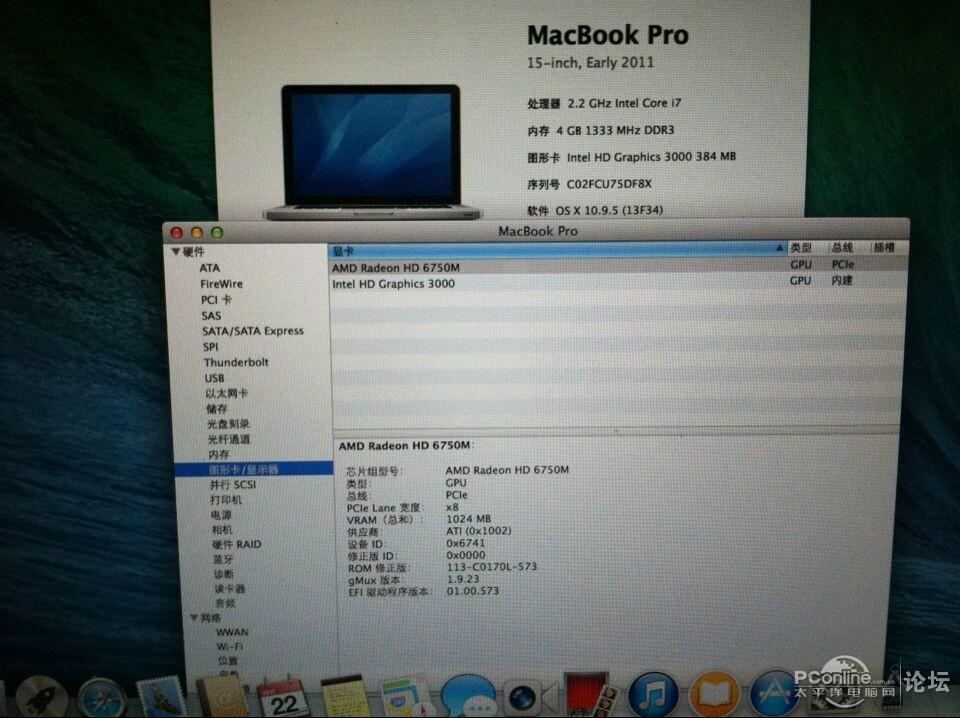Select 相机 in the sidebar
Image resolution: width=960 pixels, height=718 pixels.
click(222, 529)
